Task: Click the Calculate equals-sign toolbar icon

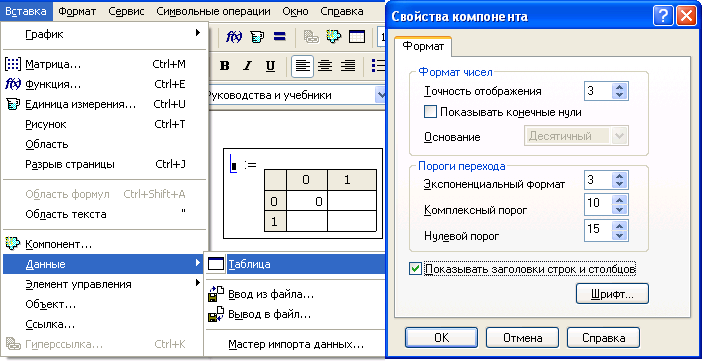Action: 280,36
